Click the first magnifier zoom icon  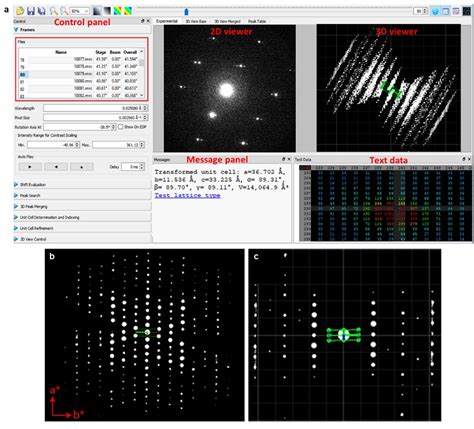coord(53,11)
